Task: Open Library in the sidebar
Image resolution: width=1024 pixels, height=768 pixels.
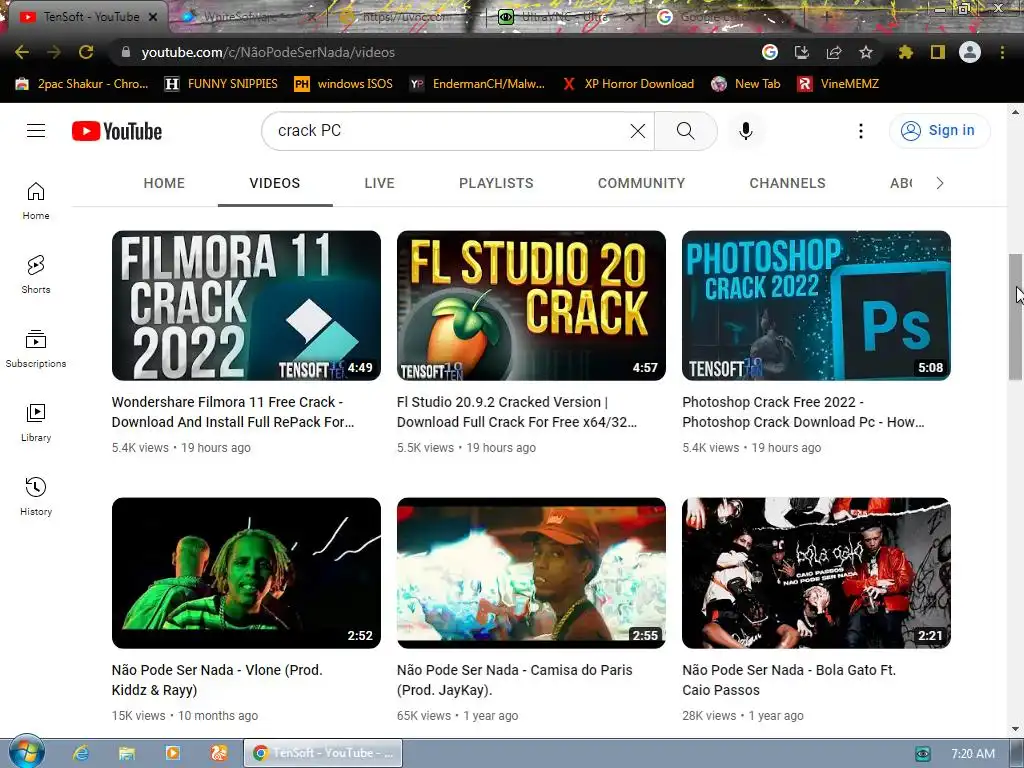Action: click(x=36, y=423)
